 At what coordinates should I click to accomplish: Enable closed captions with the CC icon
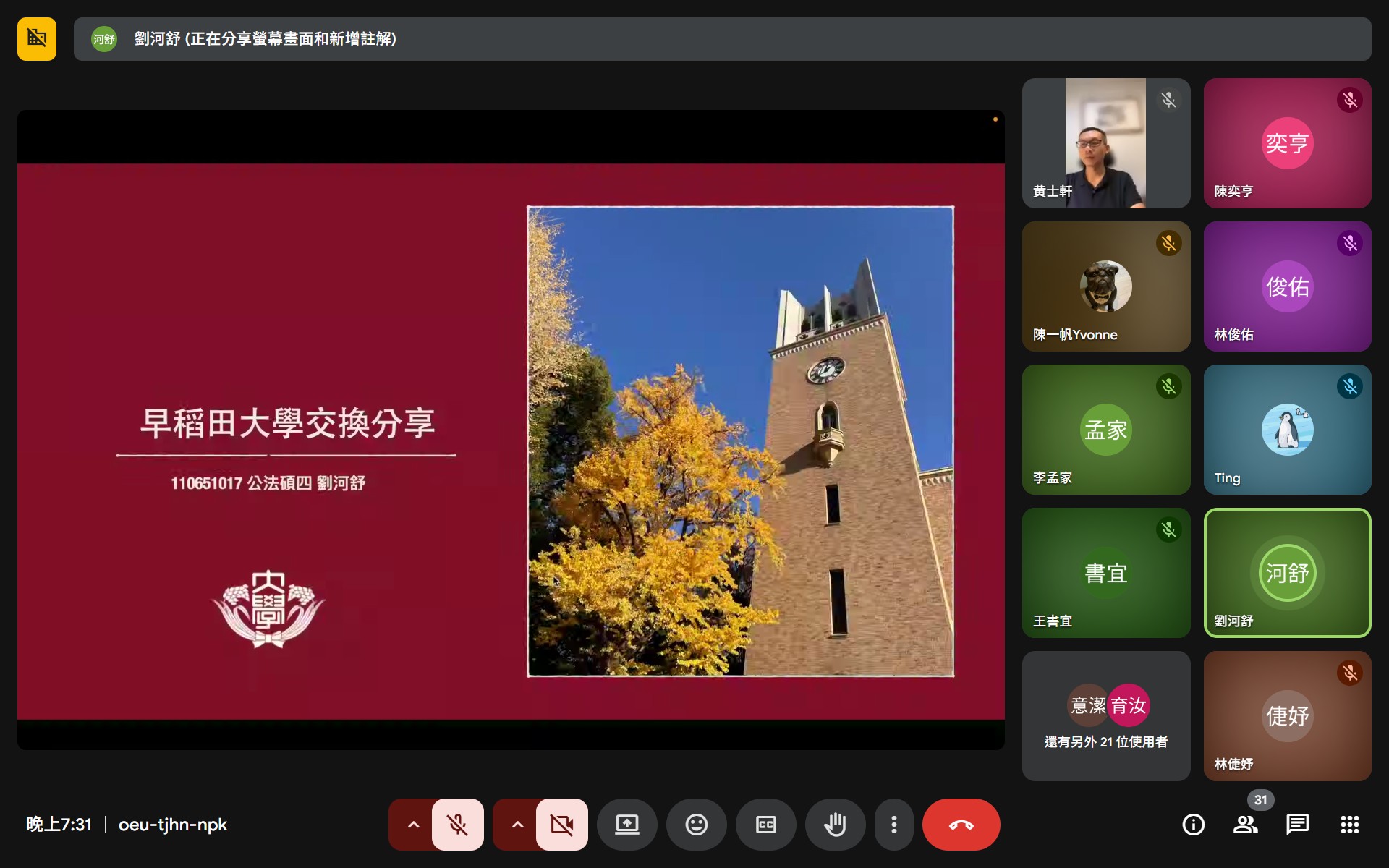pyautogui.click(x=765, y=825)
